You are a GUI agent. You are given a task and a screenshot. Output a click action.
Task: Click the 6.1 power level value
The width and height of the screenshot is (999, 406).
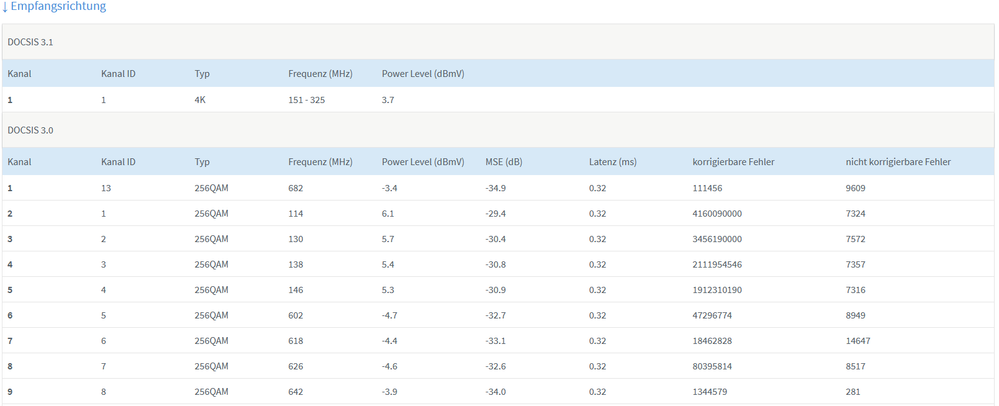[x=388, y=214]
